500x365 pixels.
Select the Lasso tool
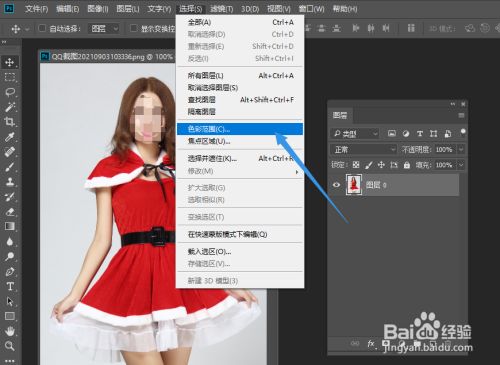pyautogui.click(x=10, y=92)
